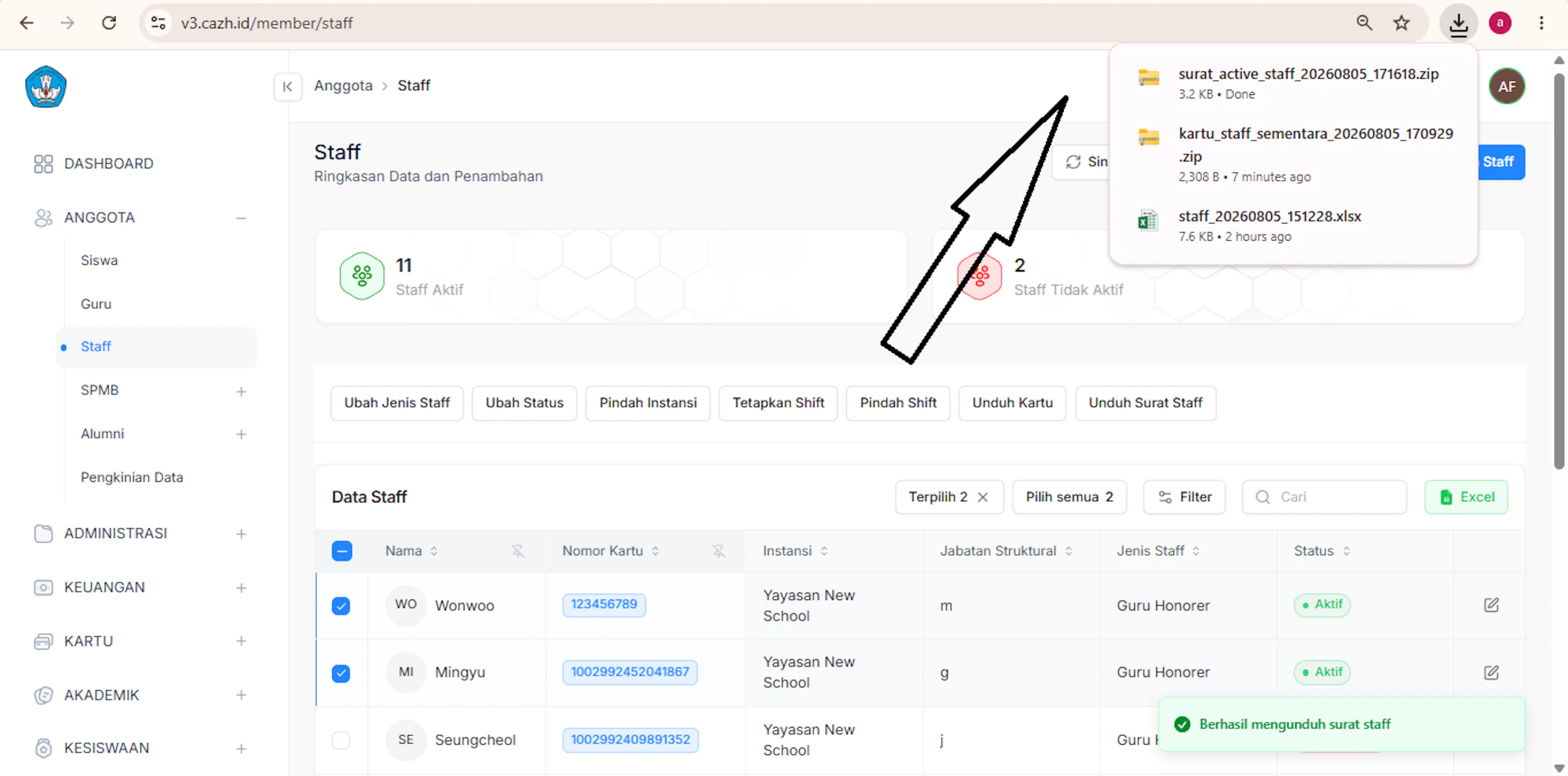Expand the Alumni submenu
1568x776 pixels.
(x=241, y=434)
